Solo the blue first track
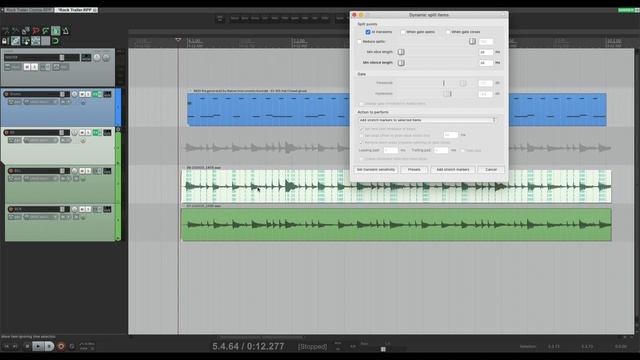Image resolution: width=640 pixels, height=360 pixels. click(x=88, y=94)
